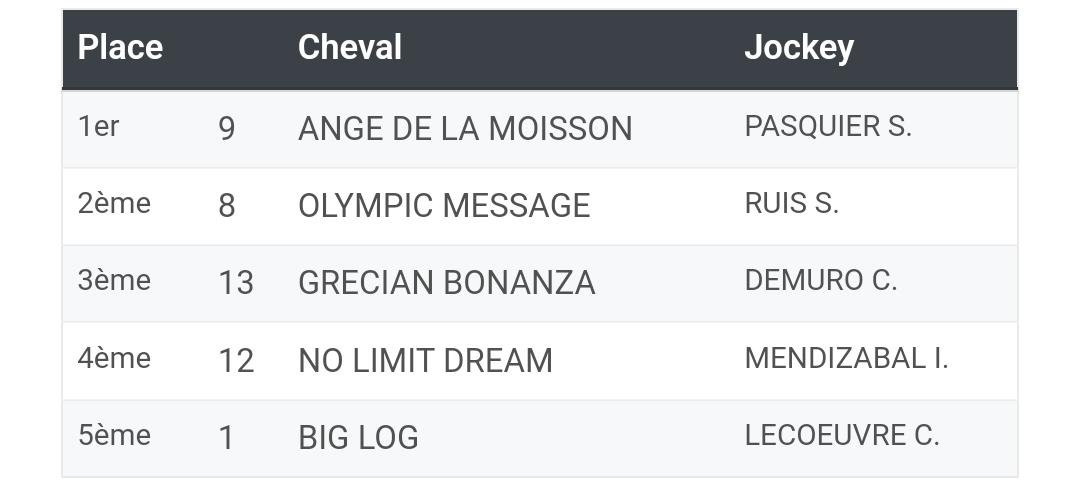Image resolution: width=1080 pixels, height=481 pixels.
Task: Select jockey MENDIZABAL I.
Action: click(x=847, y=358)
